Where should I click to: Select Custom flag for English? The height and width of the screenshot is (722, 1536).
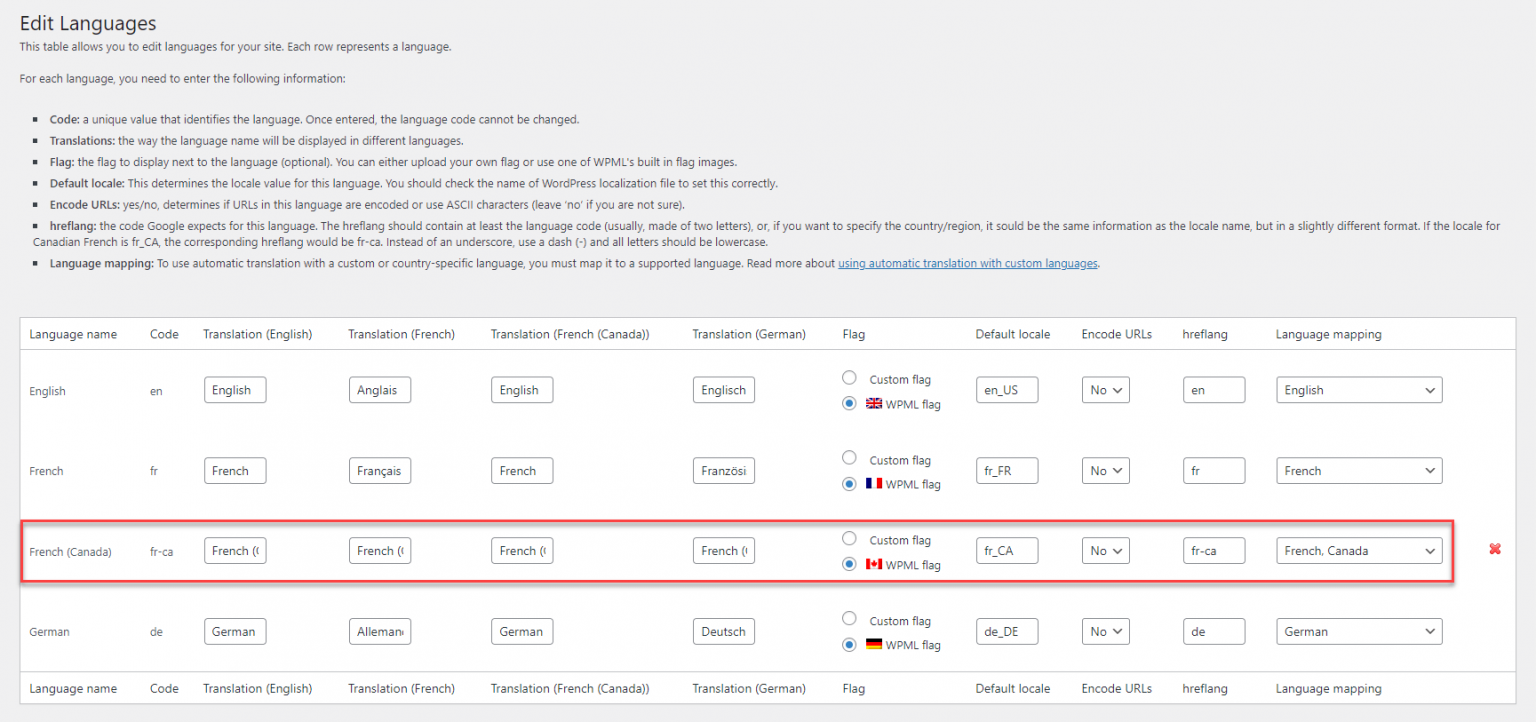point(849,378)
